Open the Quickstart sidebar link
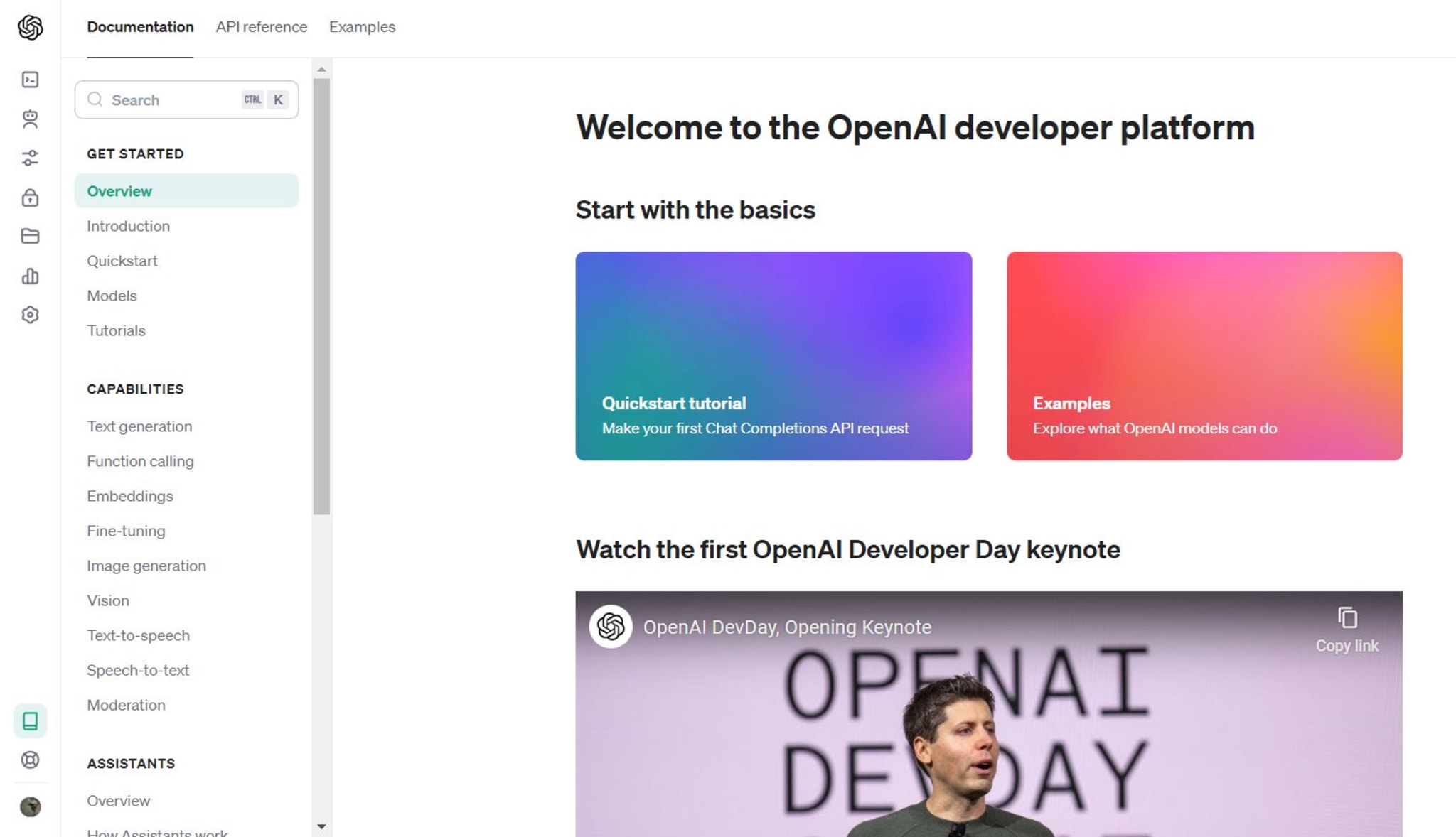This screenshot has width=1456, height=837. point(122,261)
